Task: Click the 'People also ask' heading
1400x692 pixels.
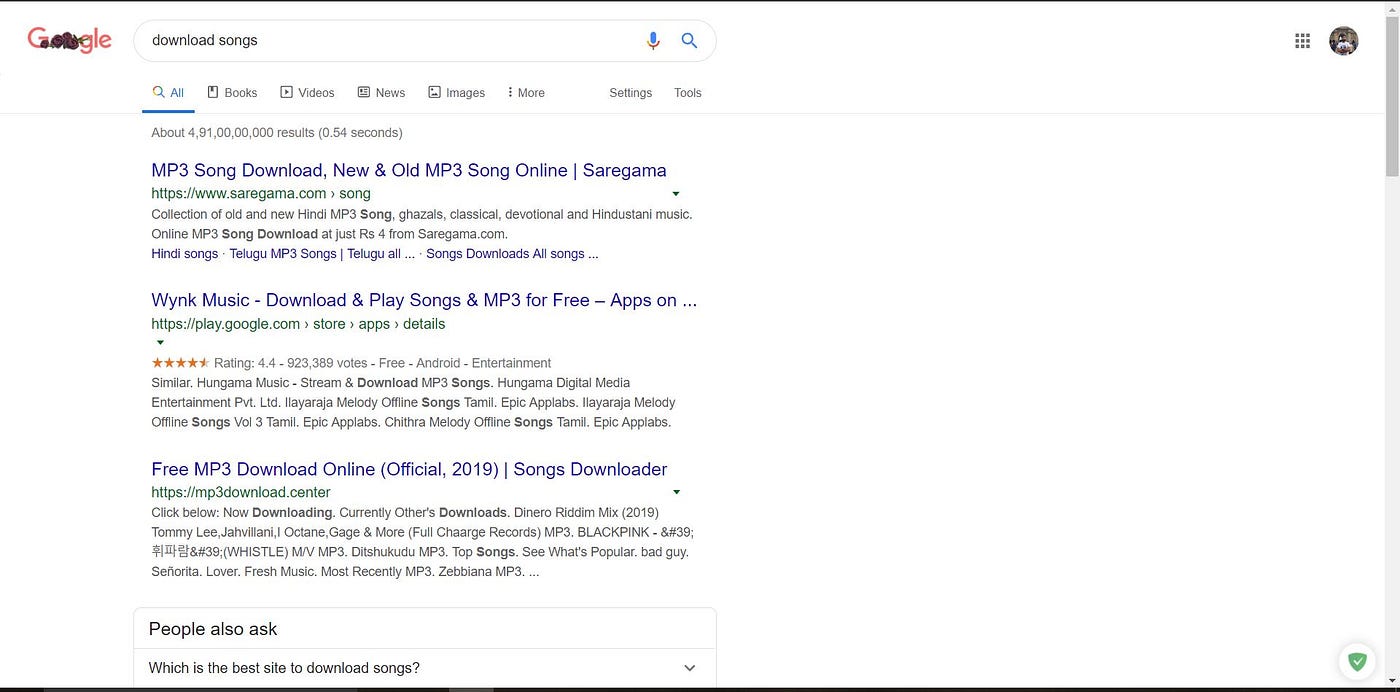Action: (213, 629)
